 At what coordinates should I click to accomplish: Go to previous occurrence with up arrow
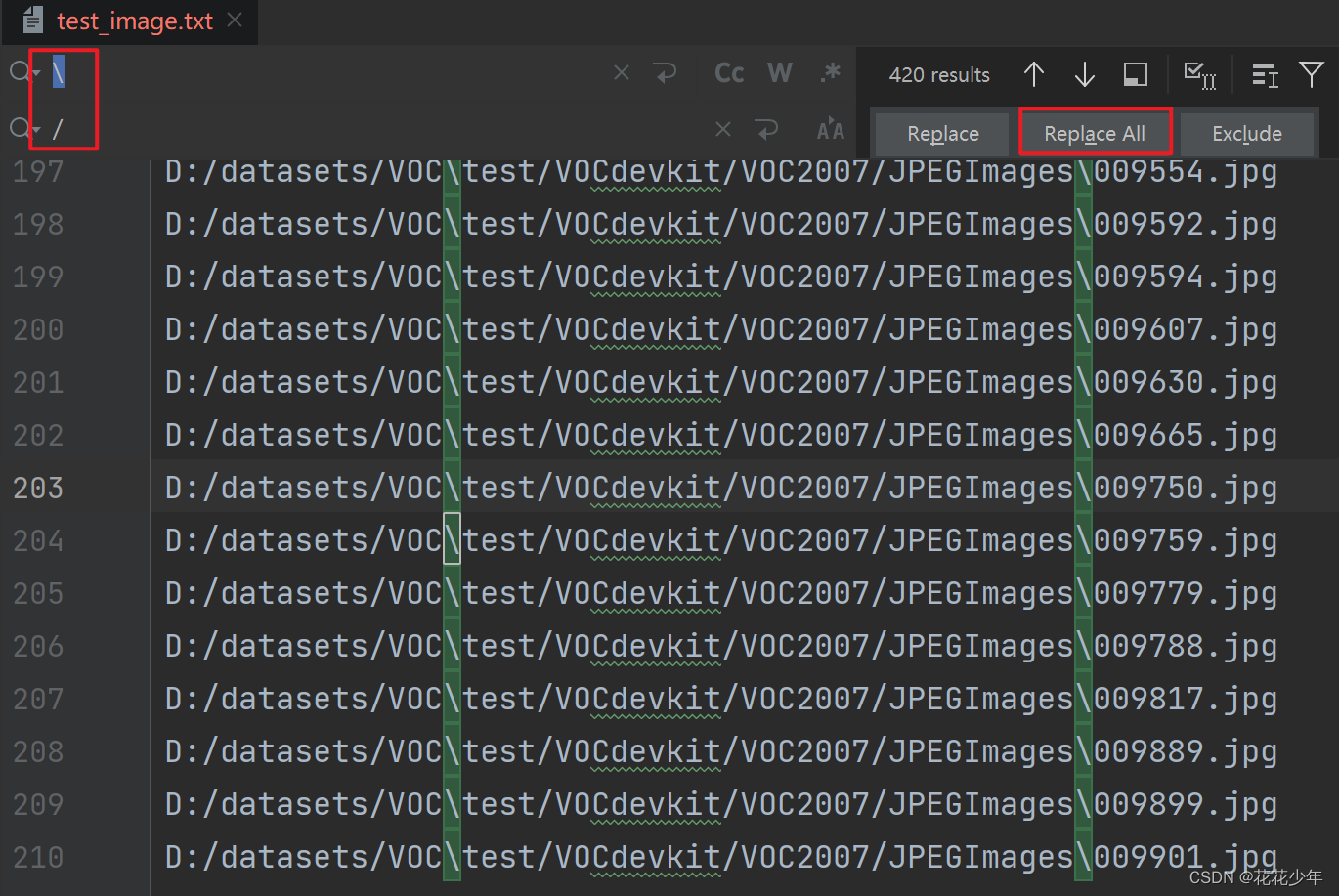click(x=1034, y=74)
